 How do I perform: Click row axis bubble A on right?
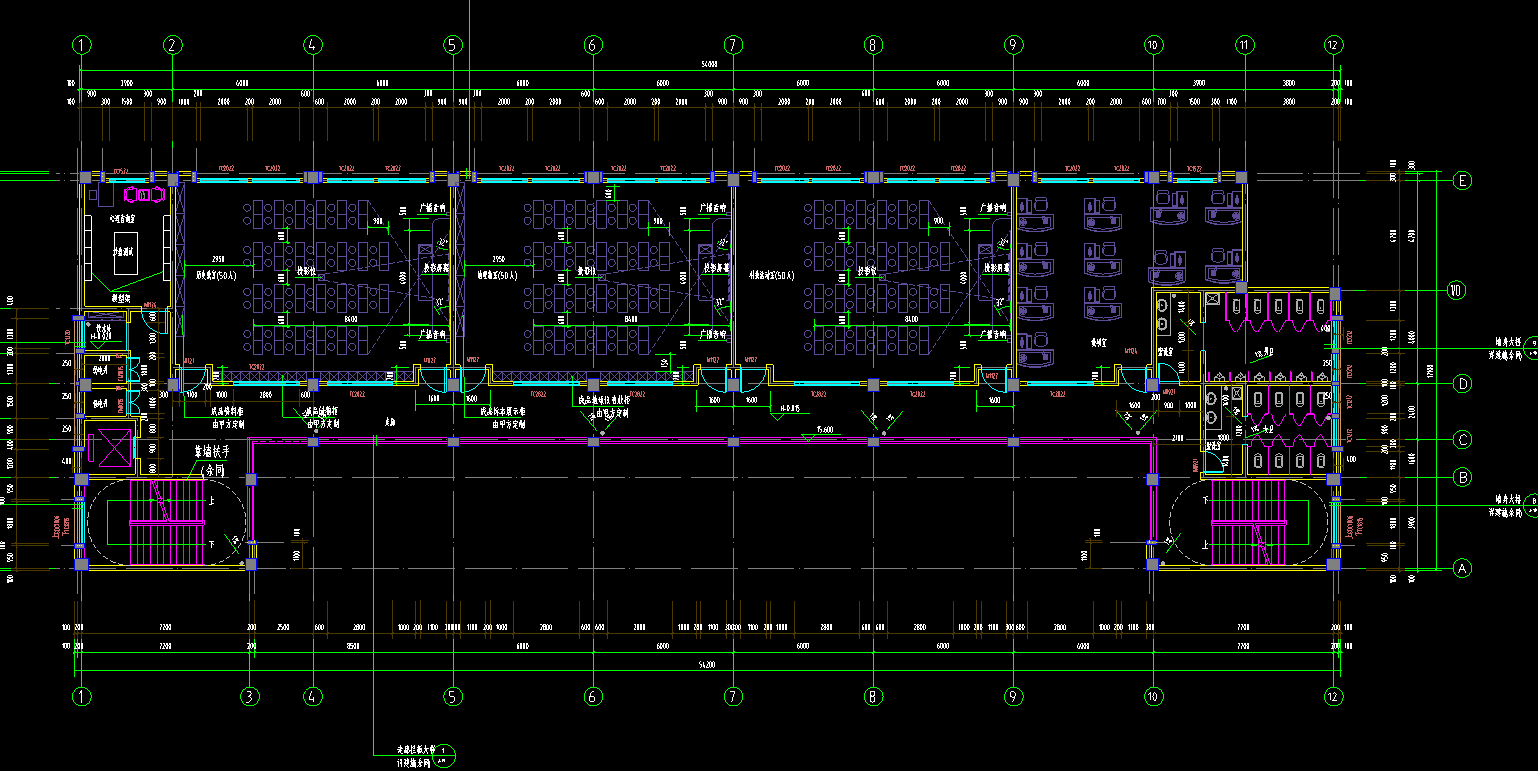coord(1463,568)
